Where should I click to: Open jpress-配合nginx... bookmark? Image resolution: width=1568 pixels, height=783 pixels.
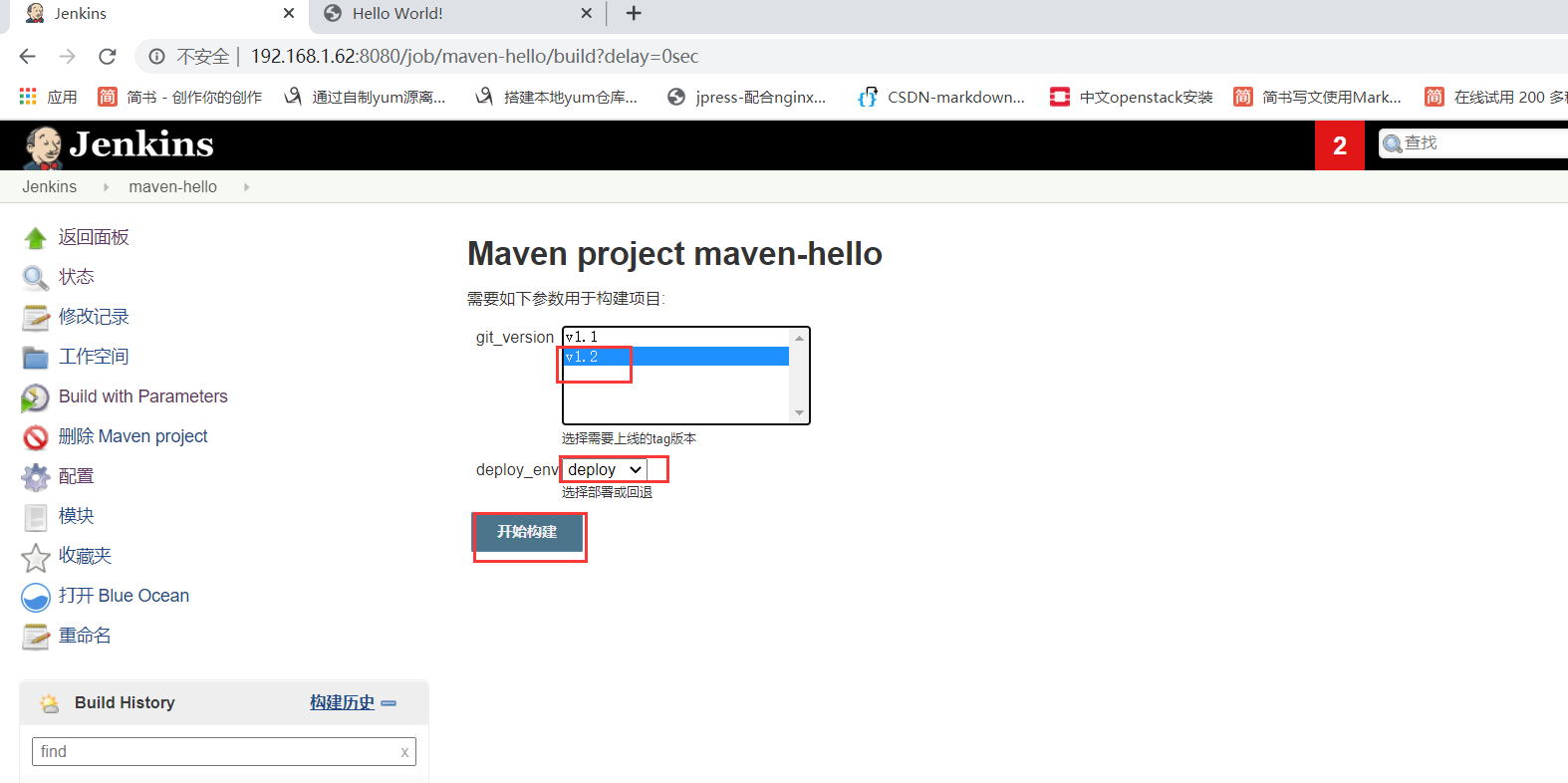747,97
